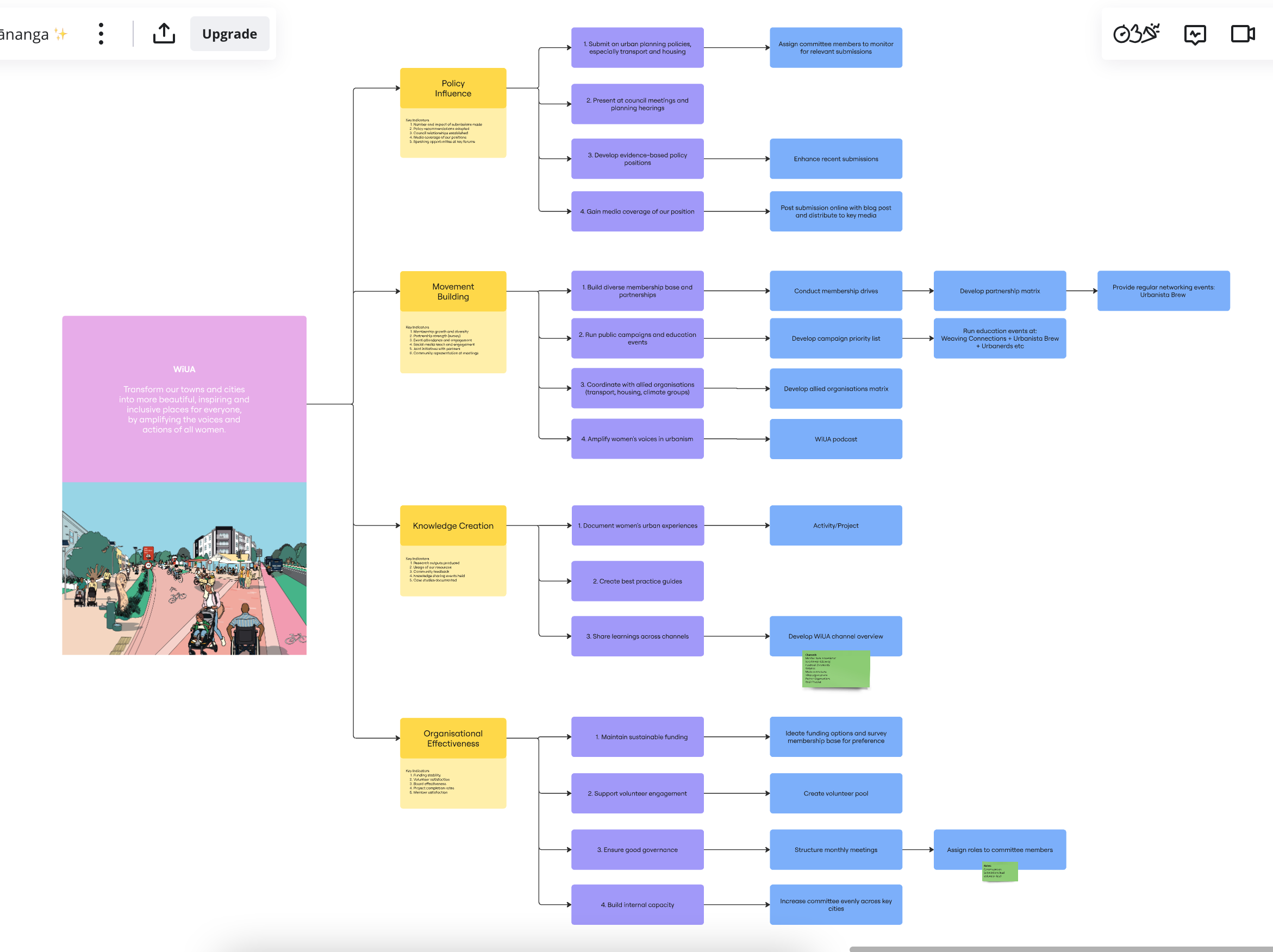Select 'Document women's urban experiences' card

click(x=637, y=526)
